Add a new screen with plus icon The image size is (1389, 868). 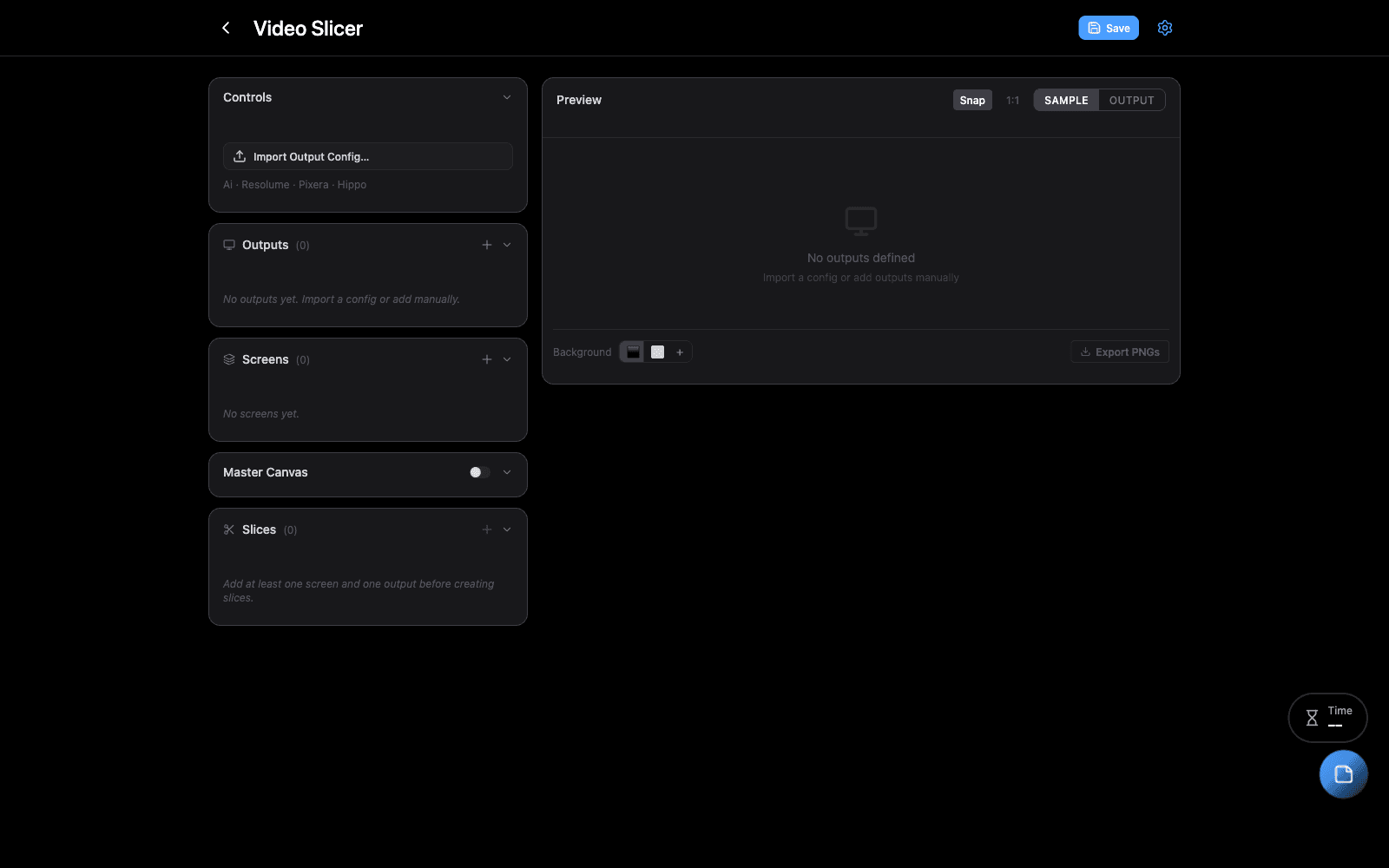point(487,359)
